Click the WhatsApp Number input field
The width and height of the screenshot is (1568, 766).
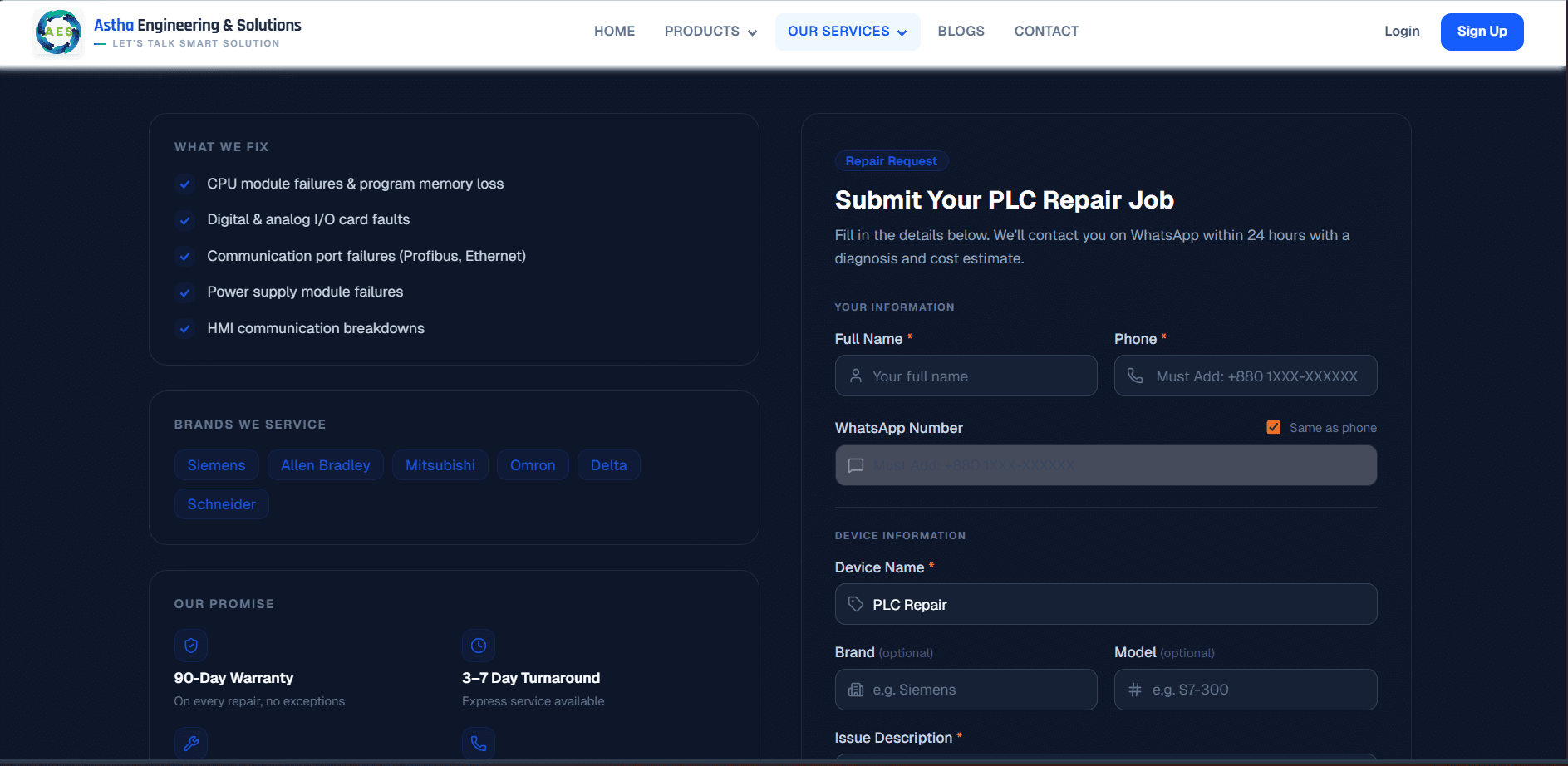tap(1106, 465)
